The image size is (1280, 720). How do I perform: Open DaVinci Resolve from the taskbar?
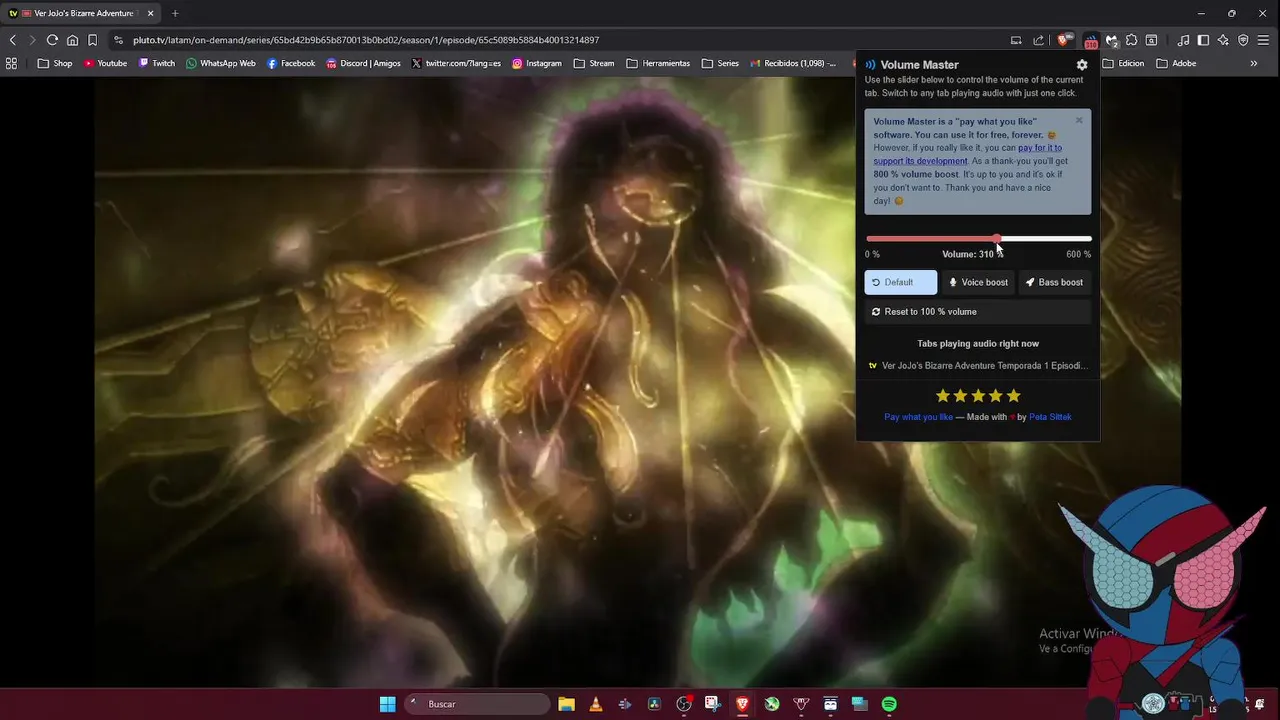pos(654,704)
